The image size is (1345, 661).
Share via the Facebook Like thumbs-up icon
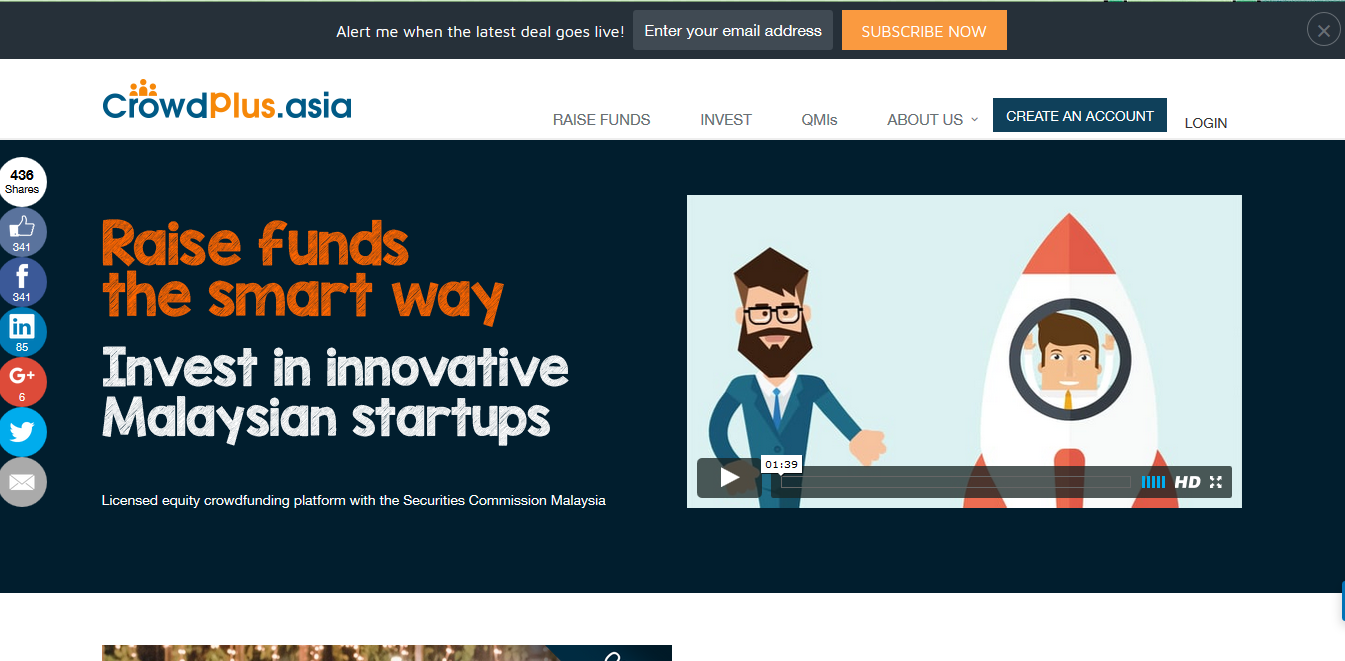pyautogui.click(x=22, y=232)
